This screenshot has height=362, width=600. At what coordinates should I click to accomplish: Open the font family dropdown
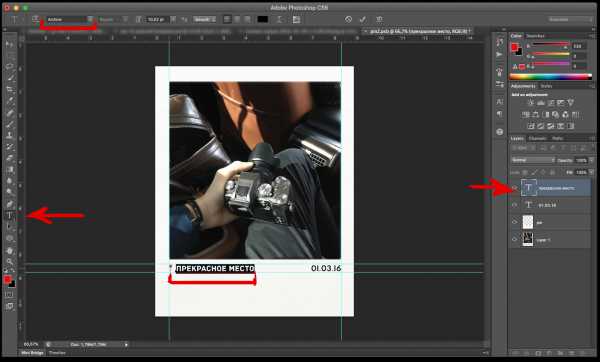70,19
